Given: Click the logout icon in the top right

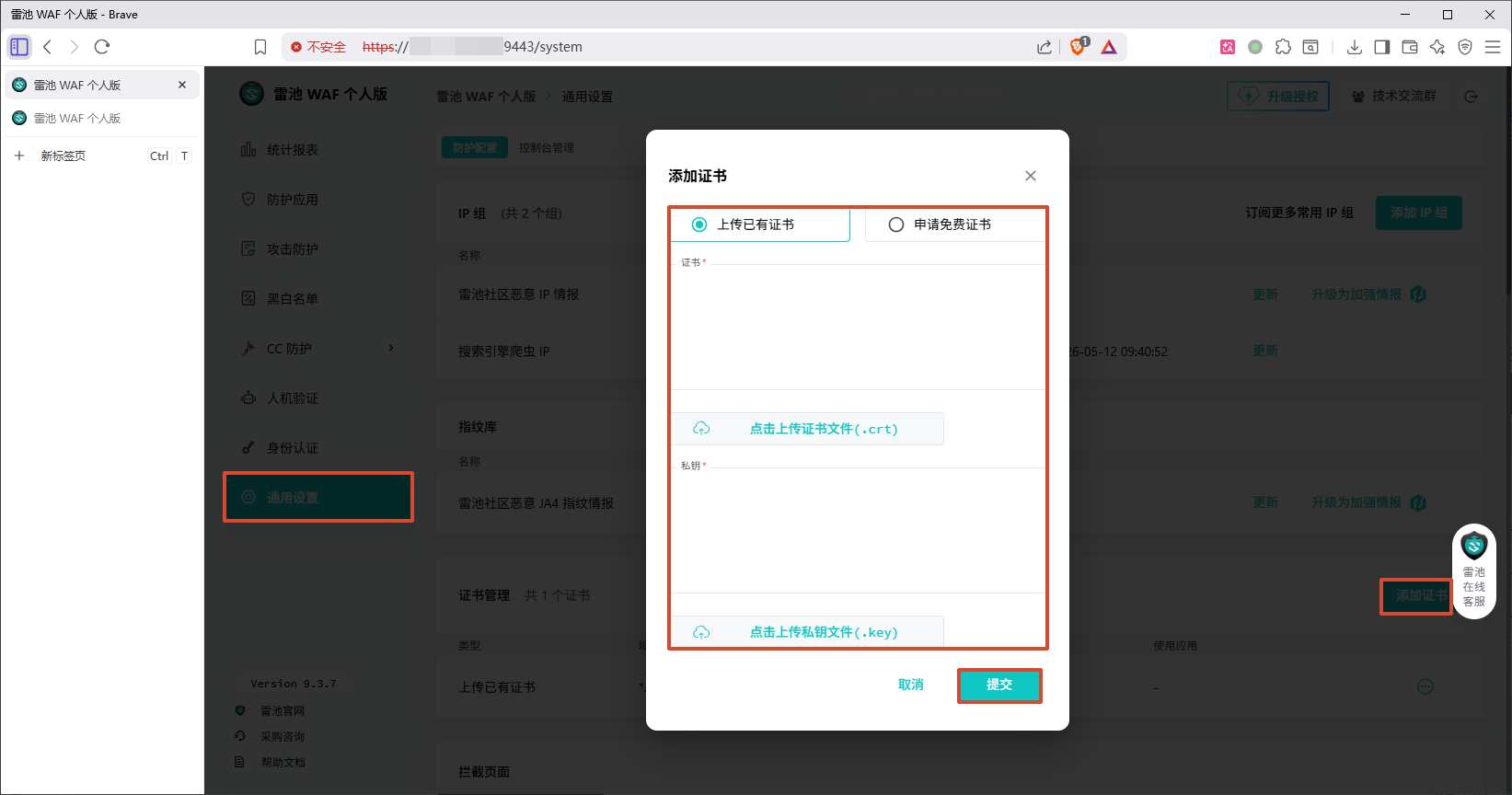Looking at the screenshot, I should point(1471,96).
